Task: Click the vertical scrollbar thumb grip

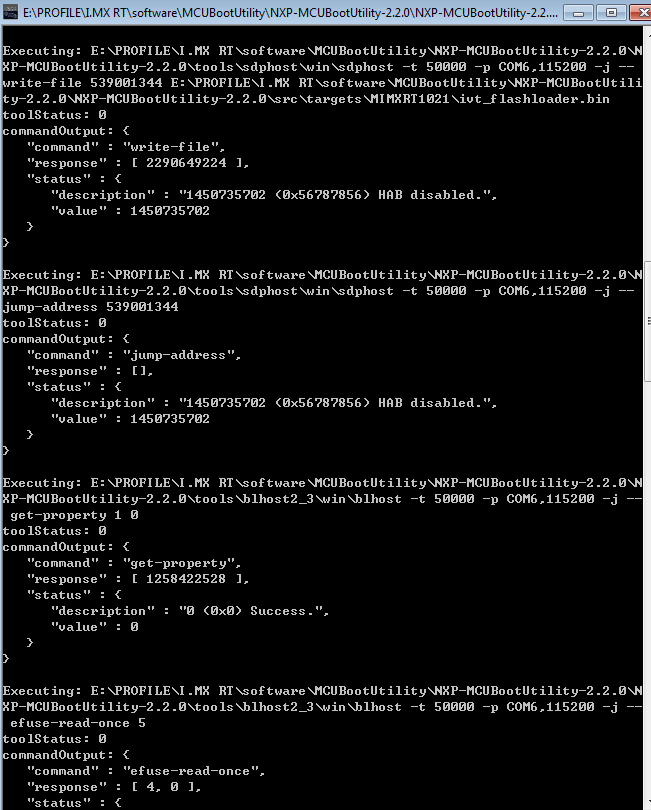Action: [648, 321]
